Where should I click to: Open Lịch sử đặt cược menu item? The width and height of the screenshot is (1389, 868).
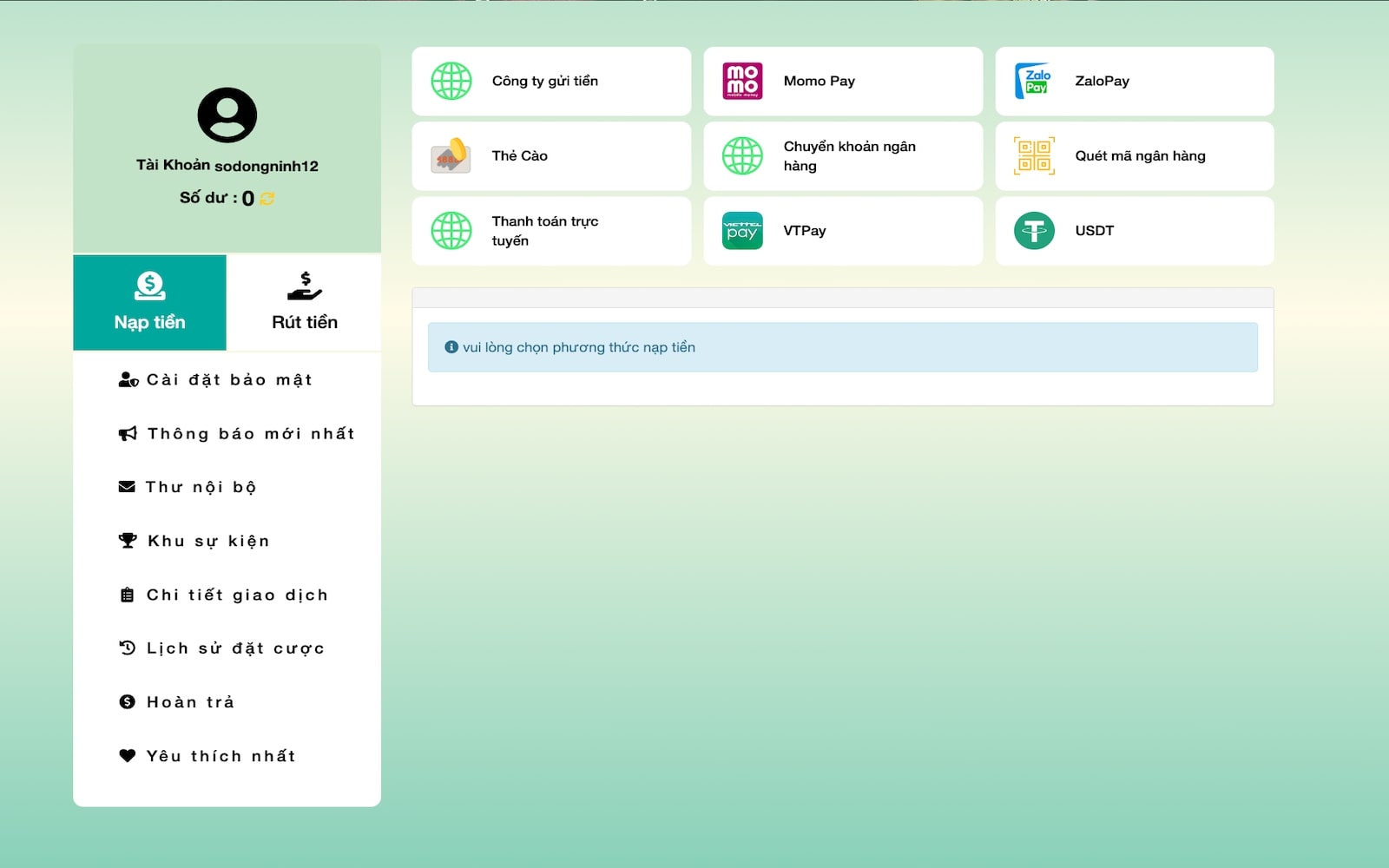227,648
